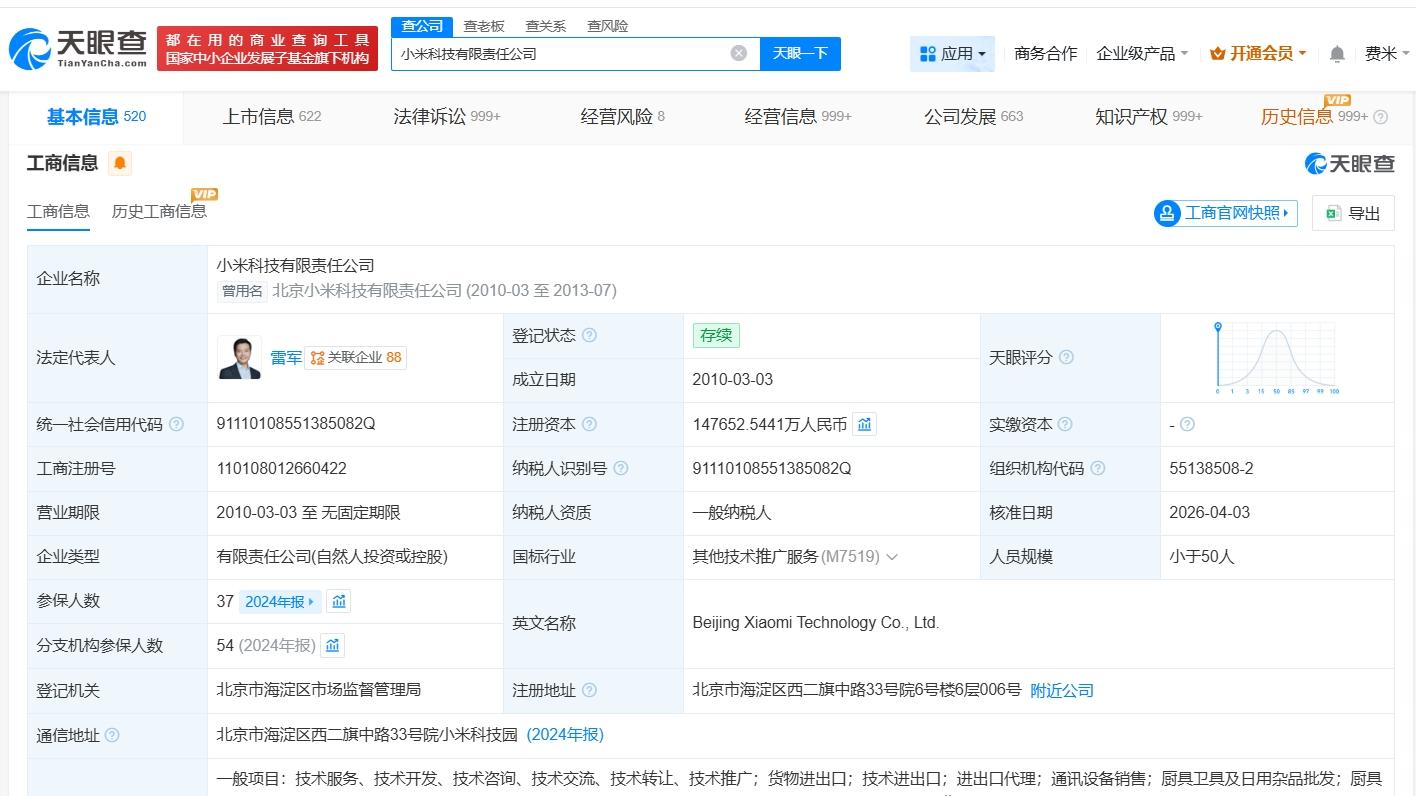Click inside the company search input field
Screen dimensions: 1416x796
pos(560,53)
